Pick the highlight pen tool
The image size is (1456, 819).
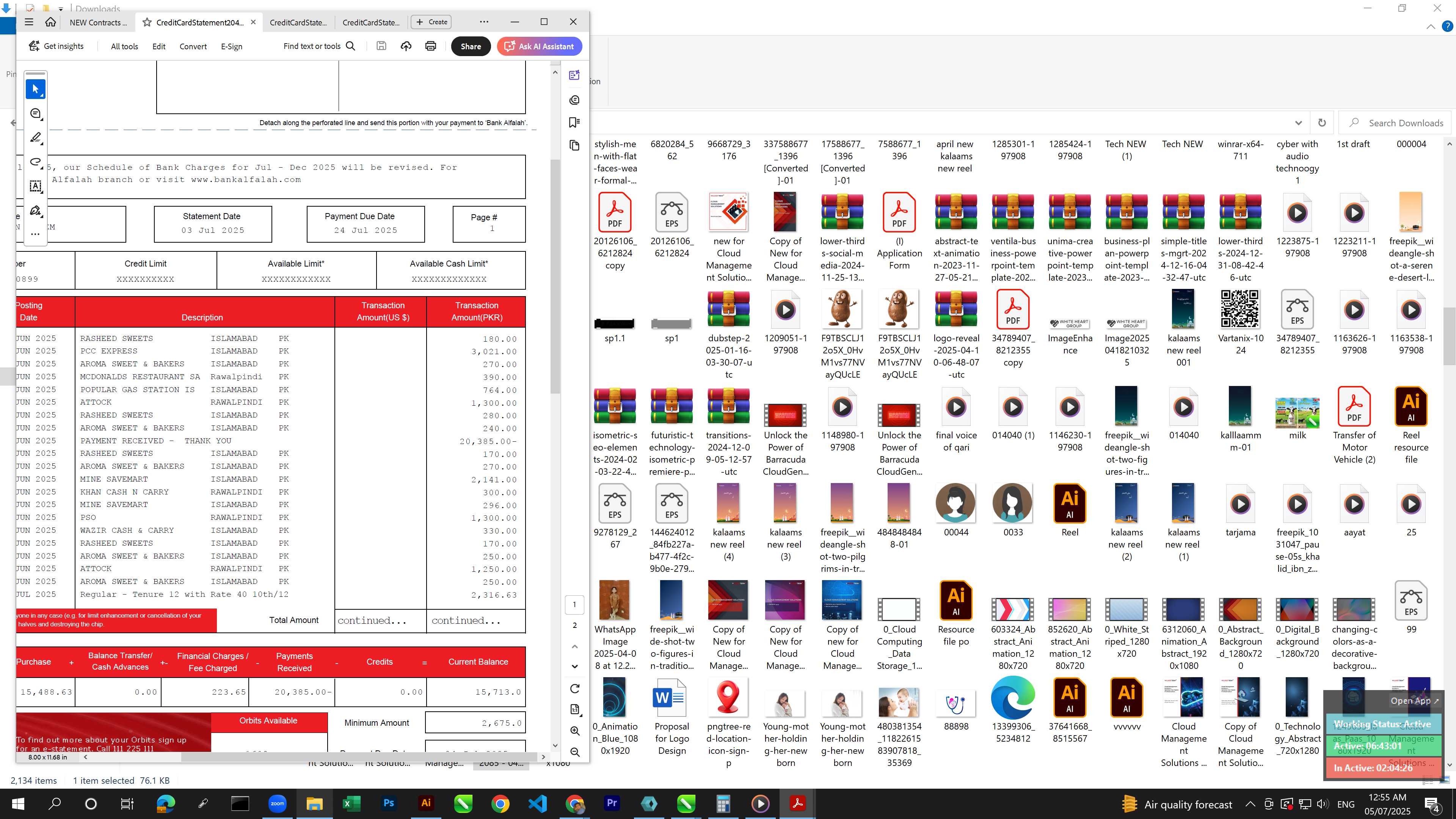click(36, 138)
